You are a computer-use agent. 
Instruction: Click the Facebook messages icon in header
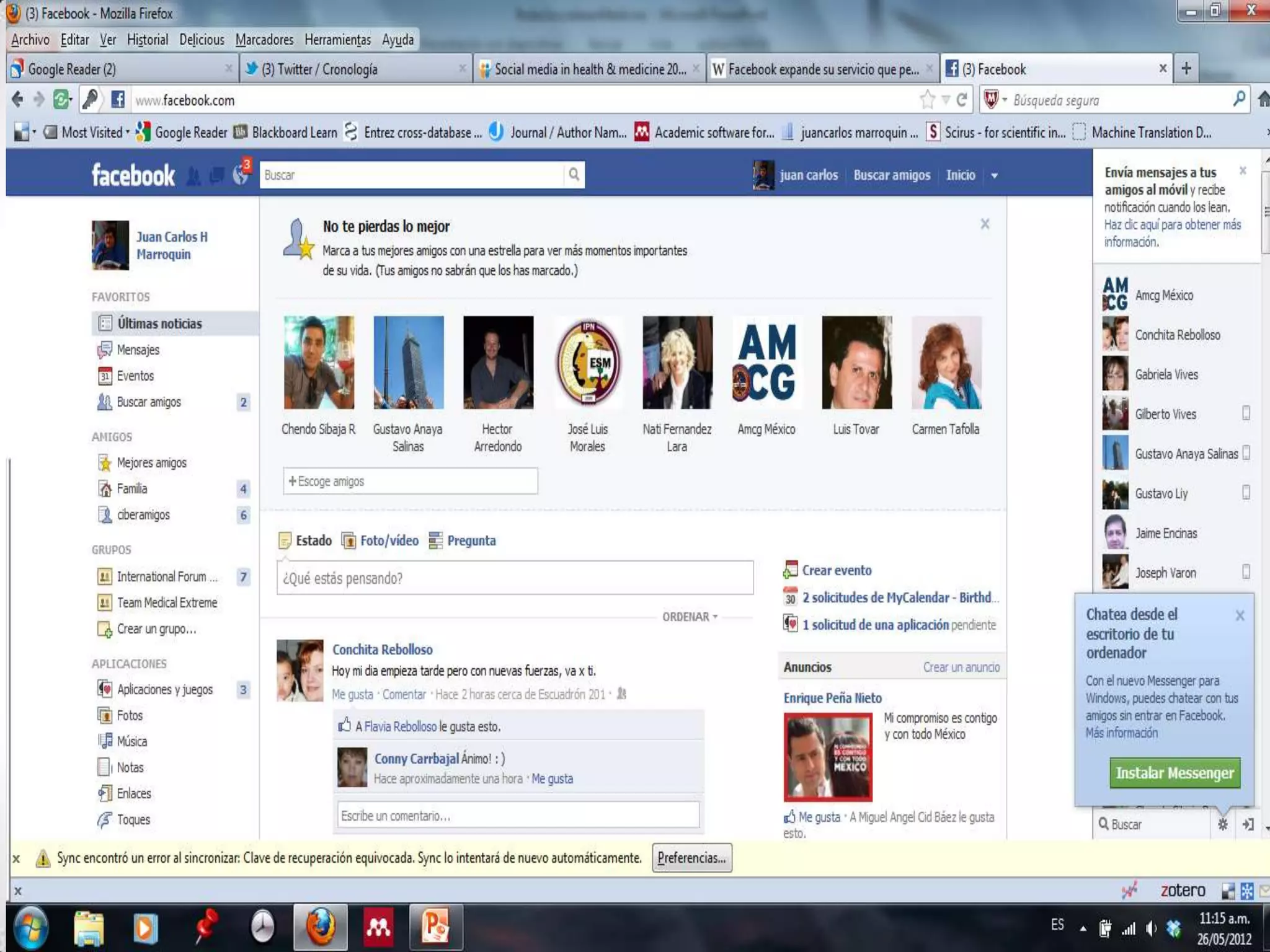pyautogui.click(x=216, y=176)
